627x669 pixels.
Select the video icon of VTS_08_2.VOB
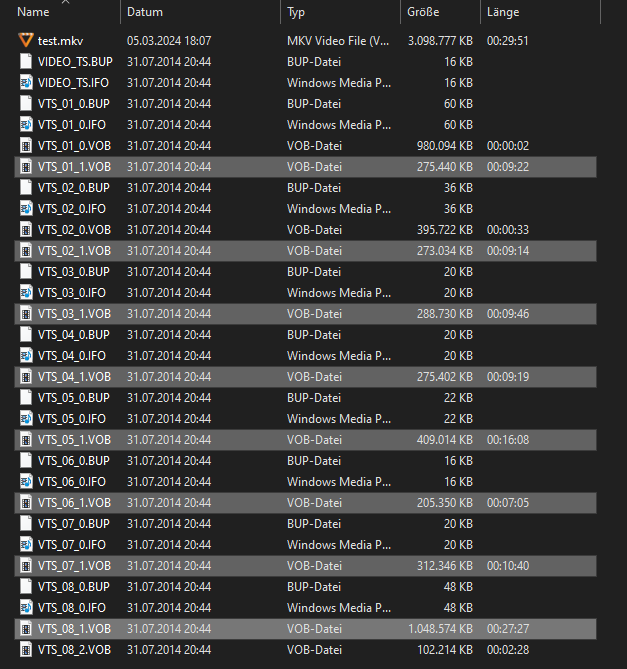point(26,649)
